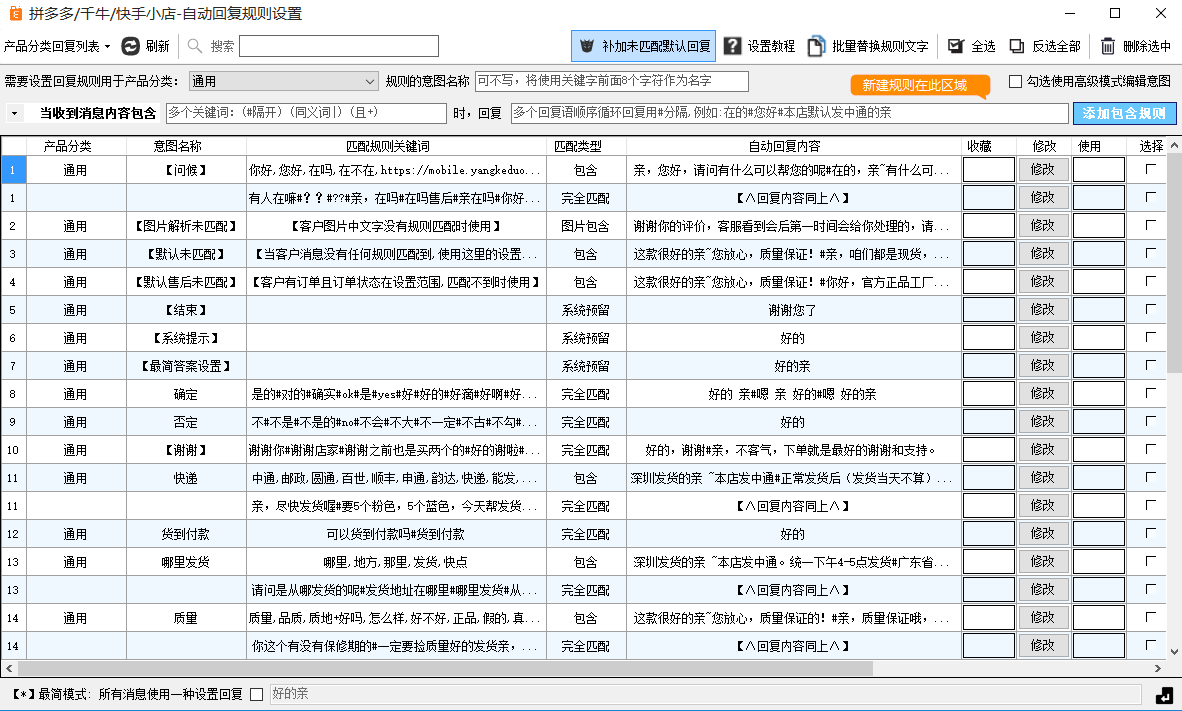The height and width of the screenshot is (711, 1182).
Task: Click the 批量替换规则文字 document icon
Action: pyautogui.click(x=816, y=46)
